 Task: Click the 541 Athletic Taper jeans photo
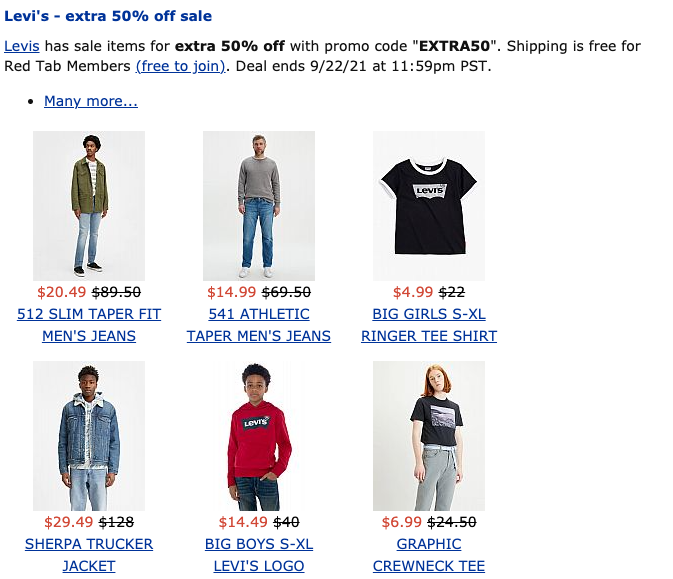pos(259,205)
